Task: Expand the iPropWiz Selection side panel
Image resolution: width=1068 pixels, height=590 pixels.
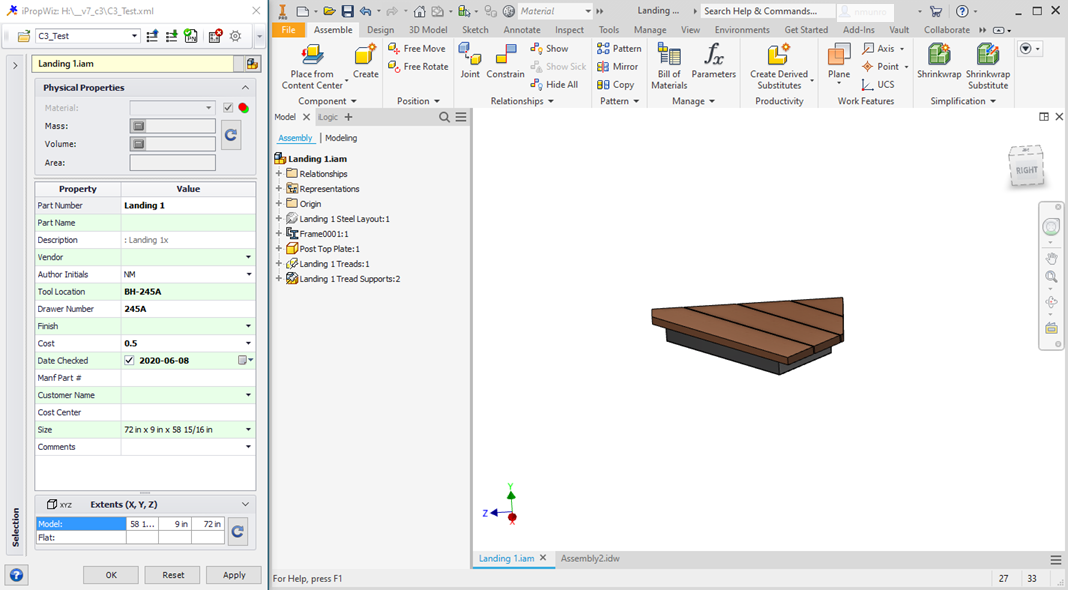Action: coord(15,65)
